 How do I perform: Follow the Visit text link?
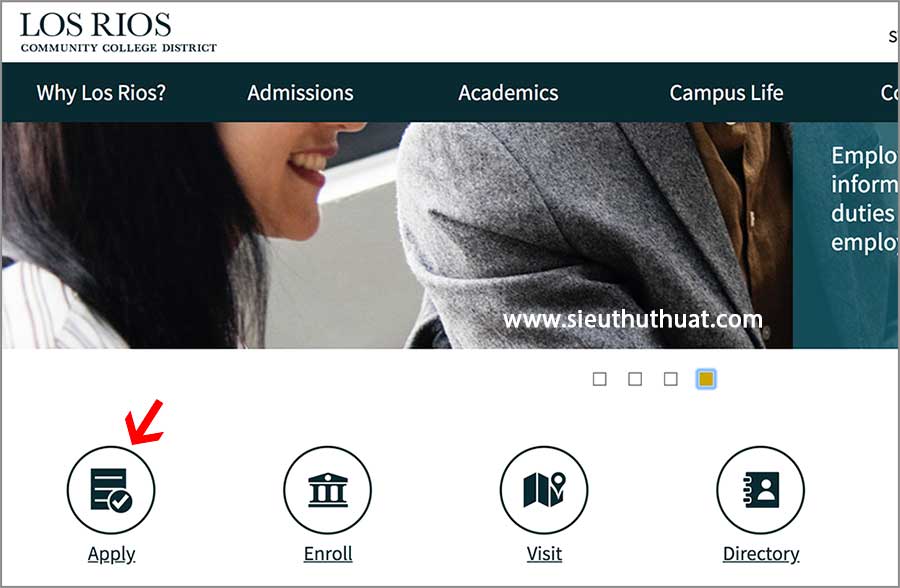click(544, 554)
